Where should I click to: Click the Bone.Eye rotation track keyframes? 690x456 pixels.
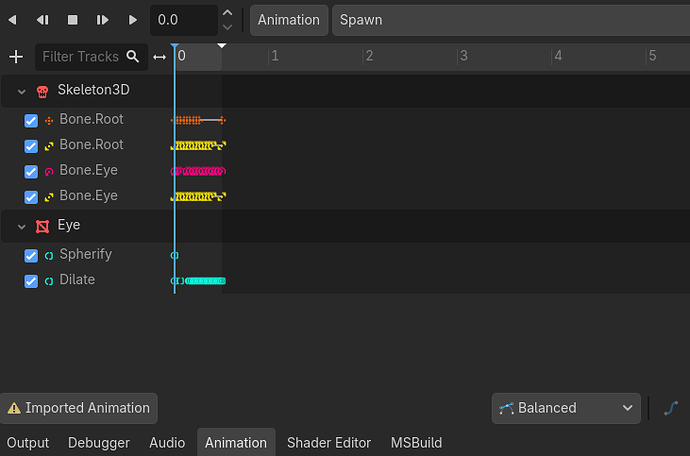(198, 171)
